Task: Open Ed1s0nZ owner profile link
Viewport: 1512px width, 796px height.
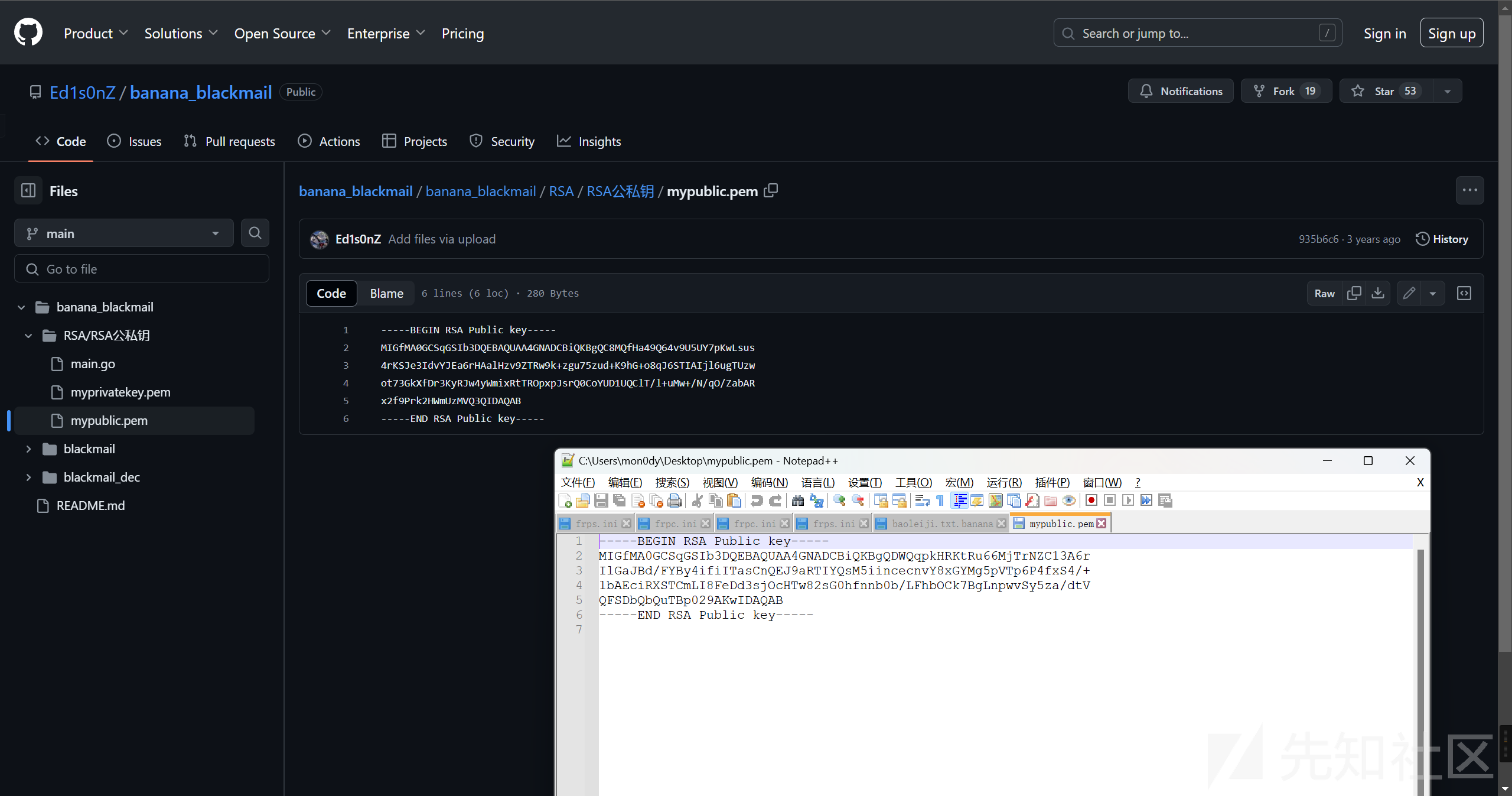Action: (x=83, y=92)
